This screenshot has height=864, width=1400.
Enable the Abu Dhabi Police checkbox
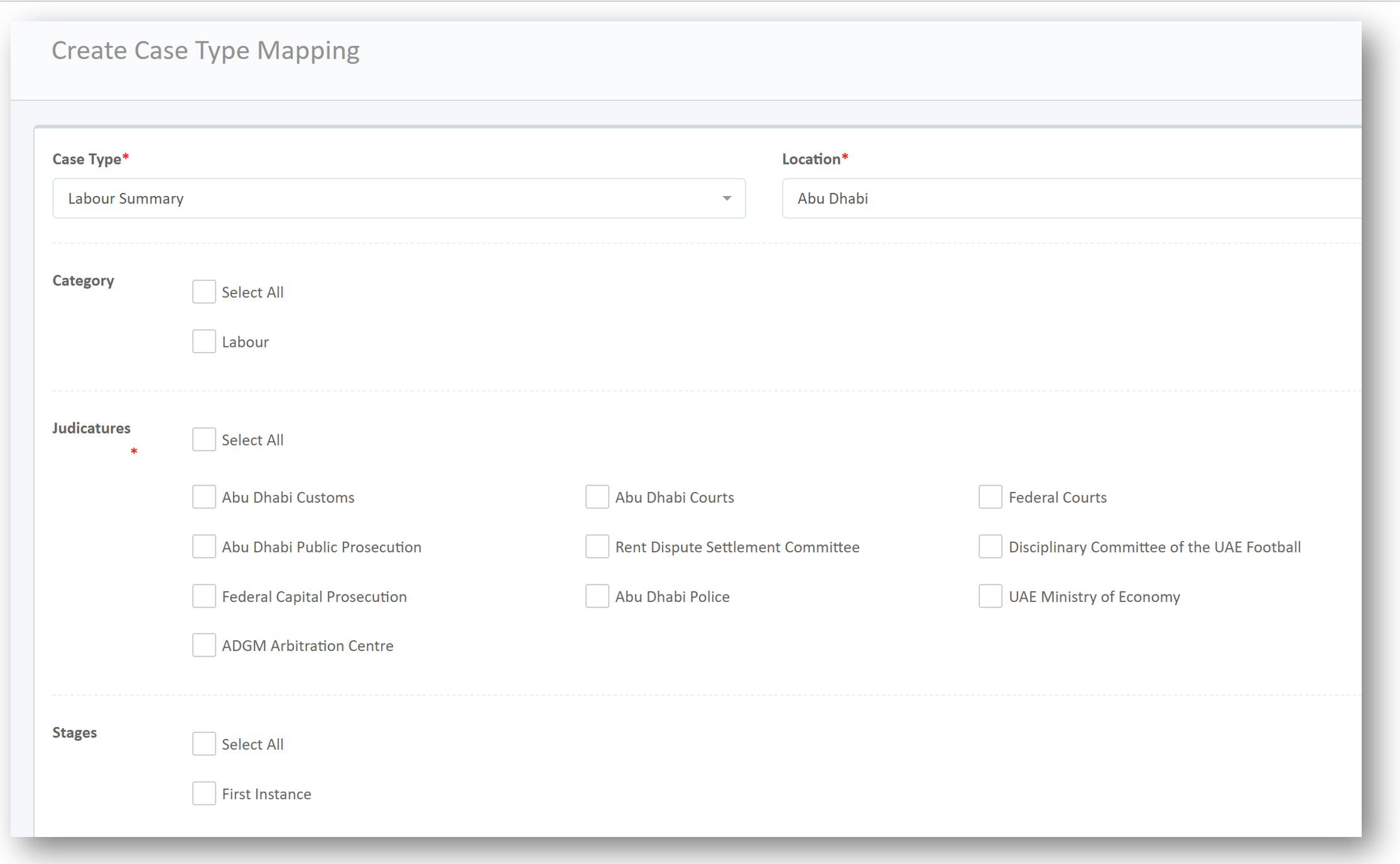tap(597, 596)
